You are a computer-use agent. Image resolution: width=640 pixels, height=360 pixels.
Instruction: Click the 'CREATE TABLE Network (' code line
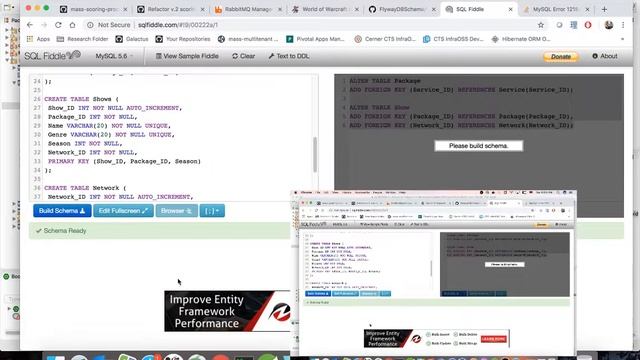click(x=85, y=188)
